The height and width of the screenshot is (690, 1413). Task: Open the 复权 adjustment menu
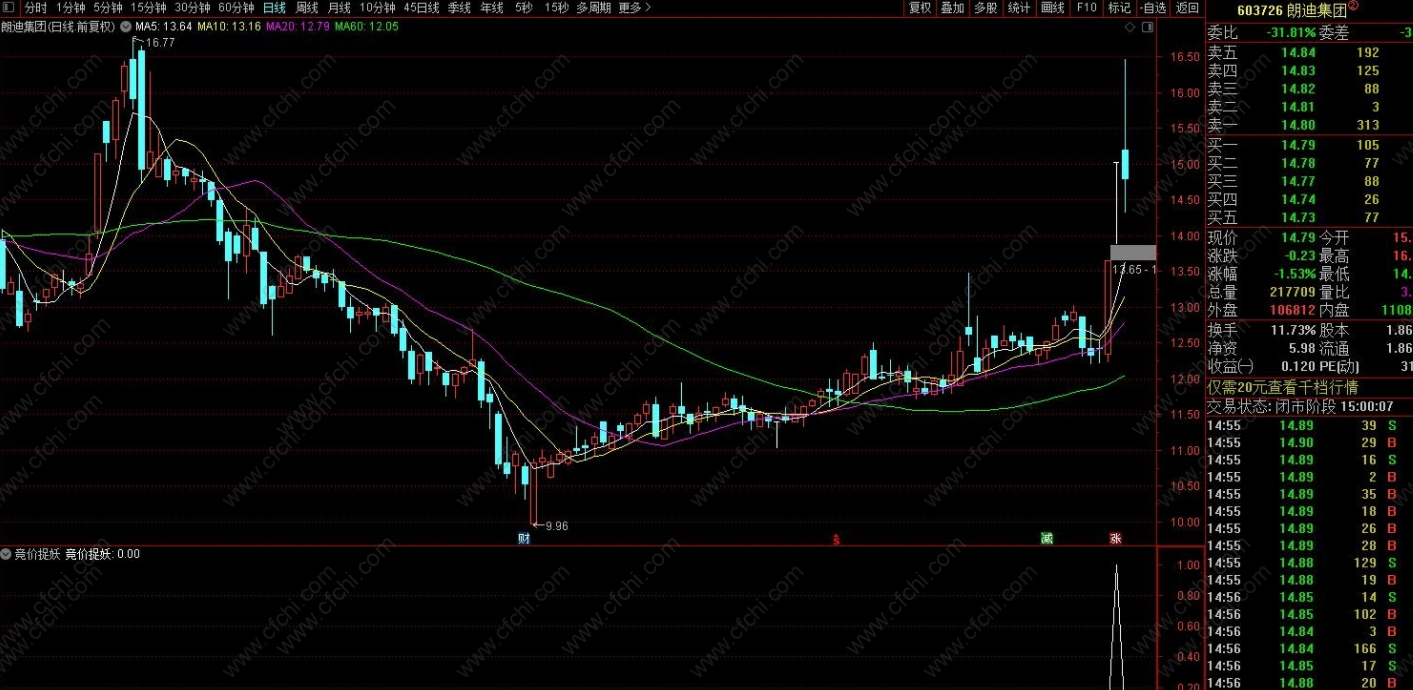pos(919,8)
